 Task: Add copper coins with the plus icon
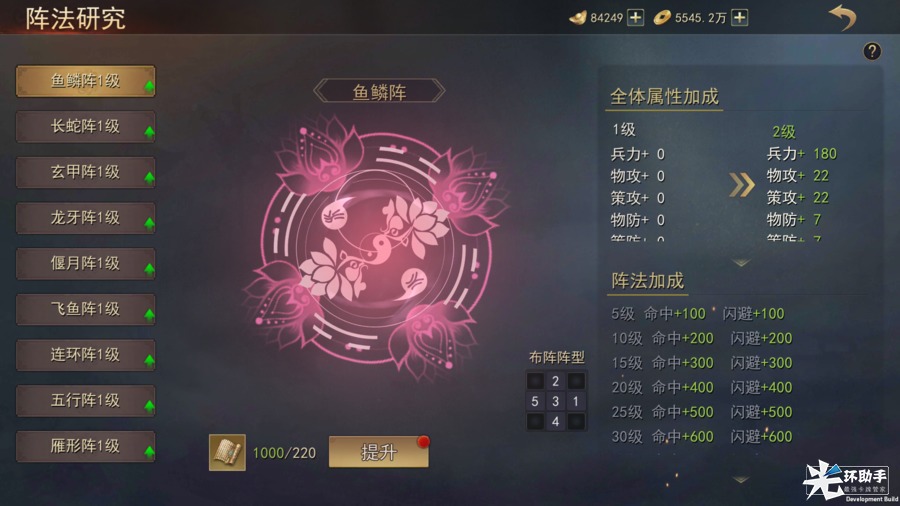tap(740, 18)
